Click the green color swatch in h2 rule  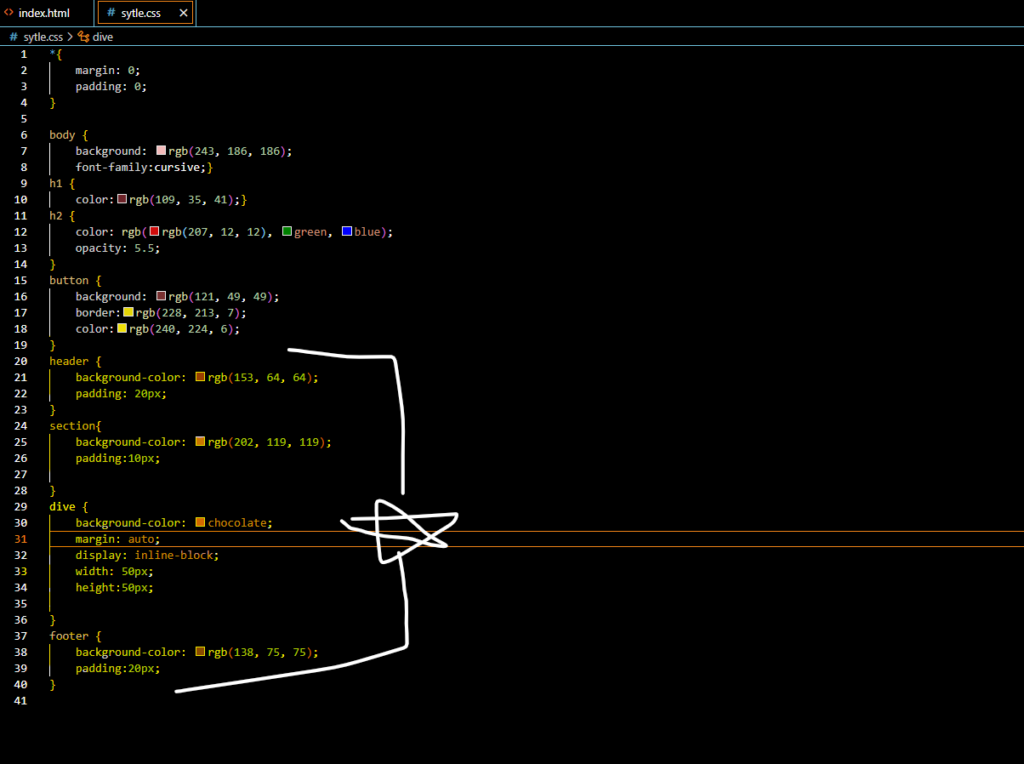point(287,232)
